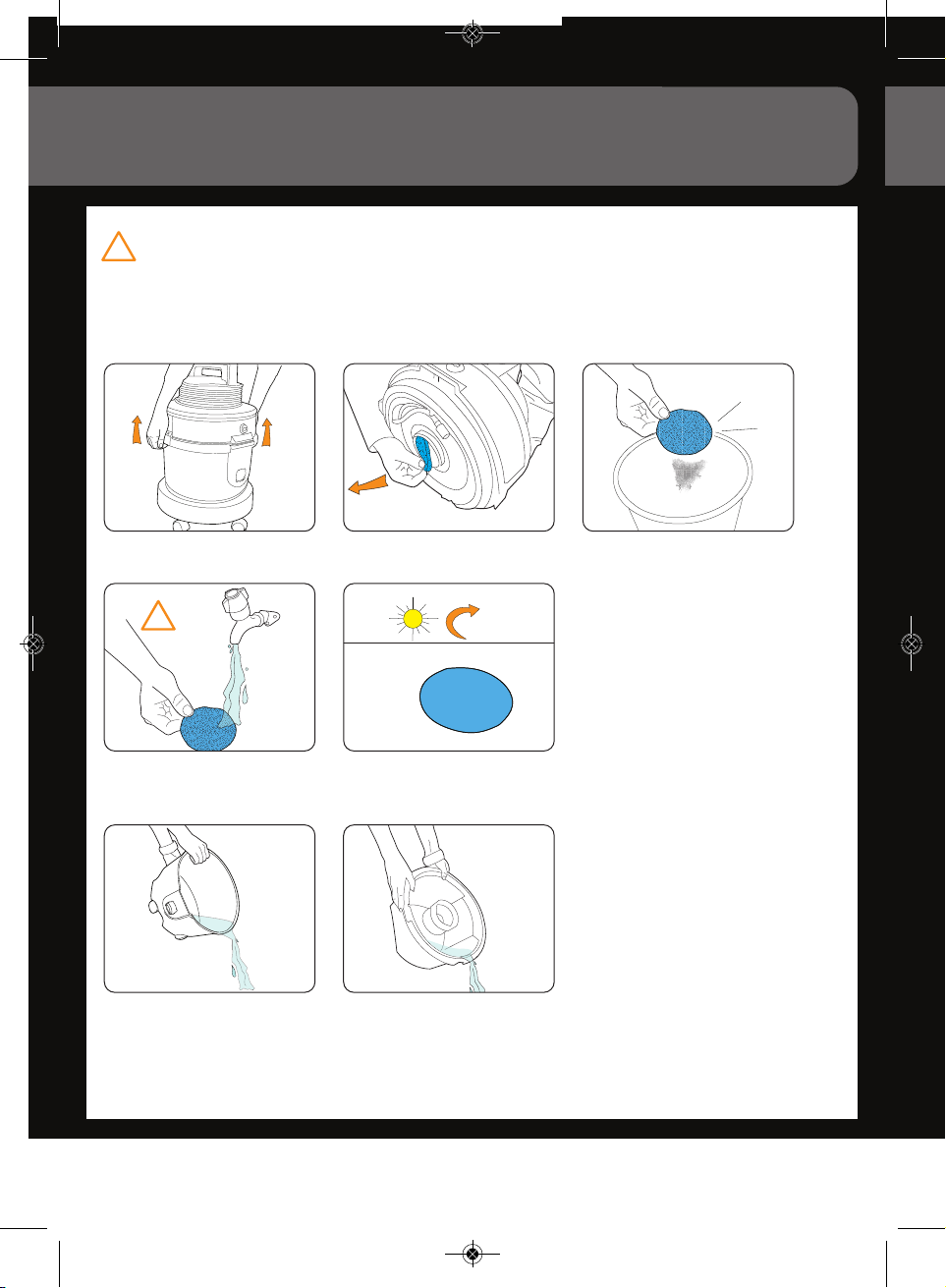Click the orange warning triangle at top

click(x=119, y=247)
